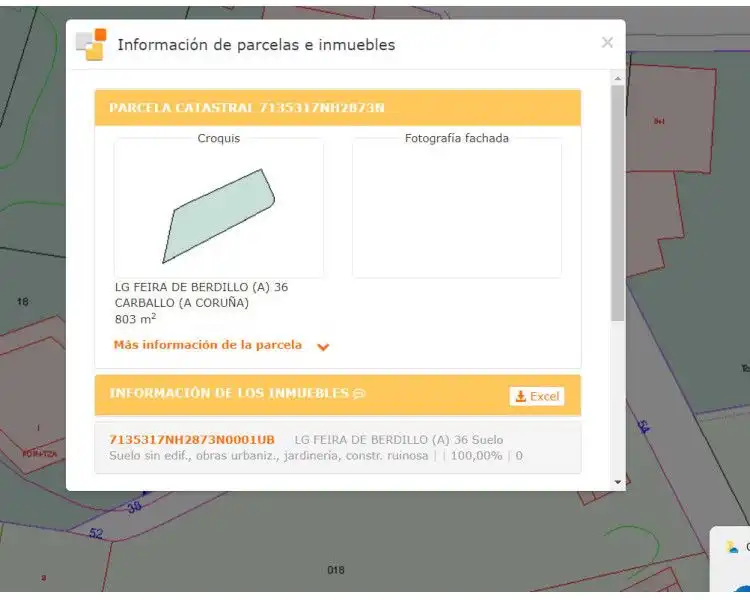Click address text LG FEIRA DE BERDILLO (A) 36
This screenshot has height=600, width=750.
(x=201, y=287)
